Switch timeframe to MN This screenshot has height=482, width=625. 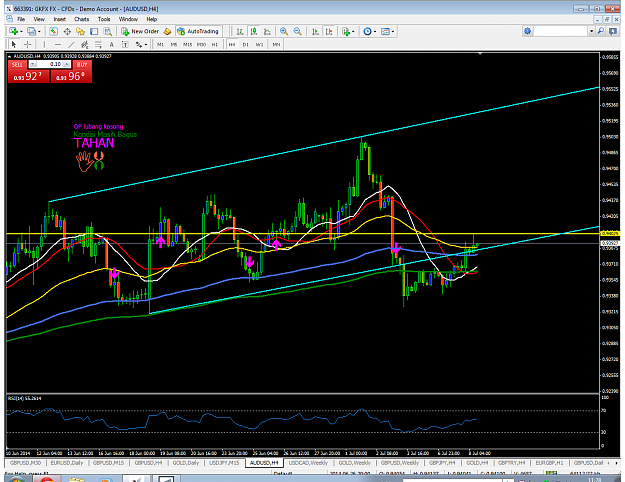coord(276,44)
